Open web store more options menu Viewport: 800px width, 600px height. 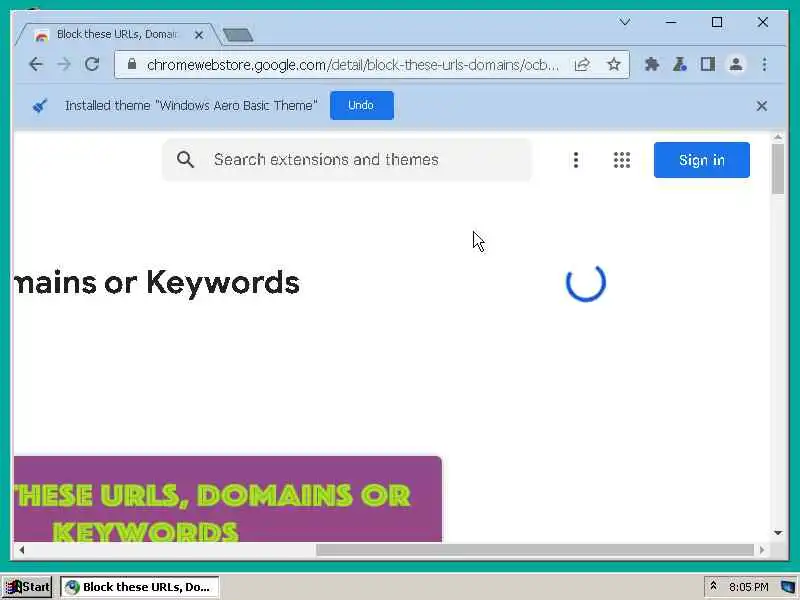pos(576,160)
